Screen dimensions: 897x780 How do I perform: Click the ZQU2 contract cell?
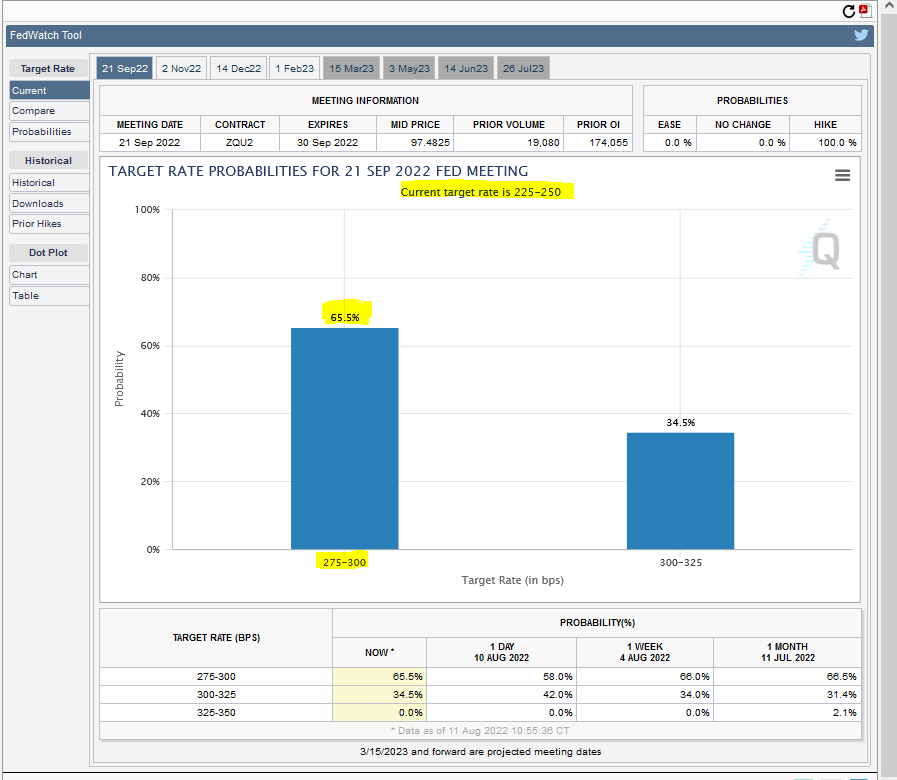click(x=240, y=142)
